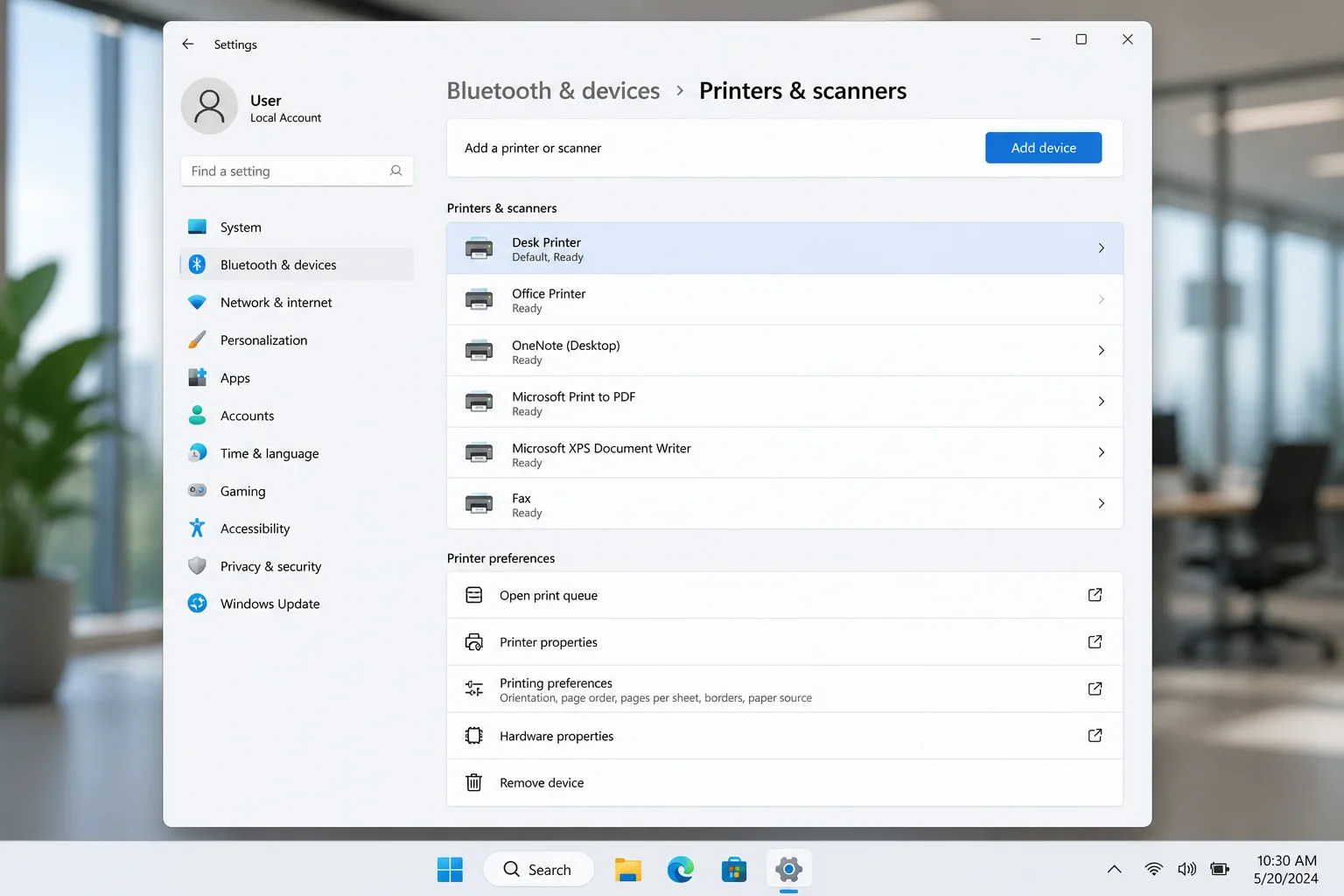Open Windows Update settings
The image size is (1344, 896).
click(x=297, y=604)
